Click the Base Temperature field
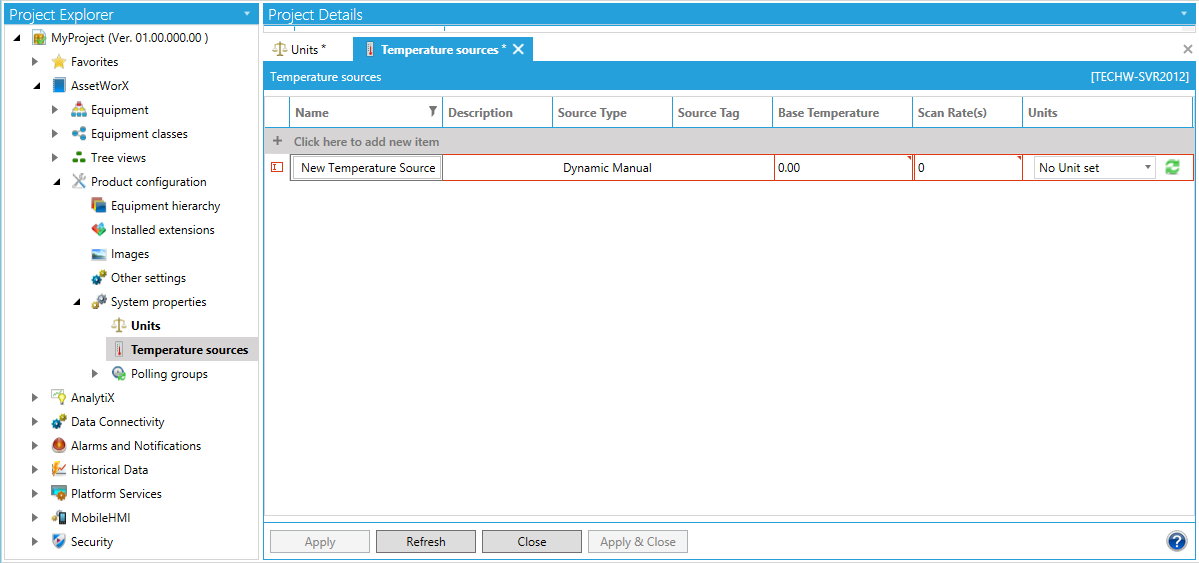This screenshot has height=563, width=1199. pyautogui.click(x=841, y=168)
